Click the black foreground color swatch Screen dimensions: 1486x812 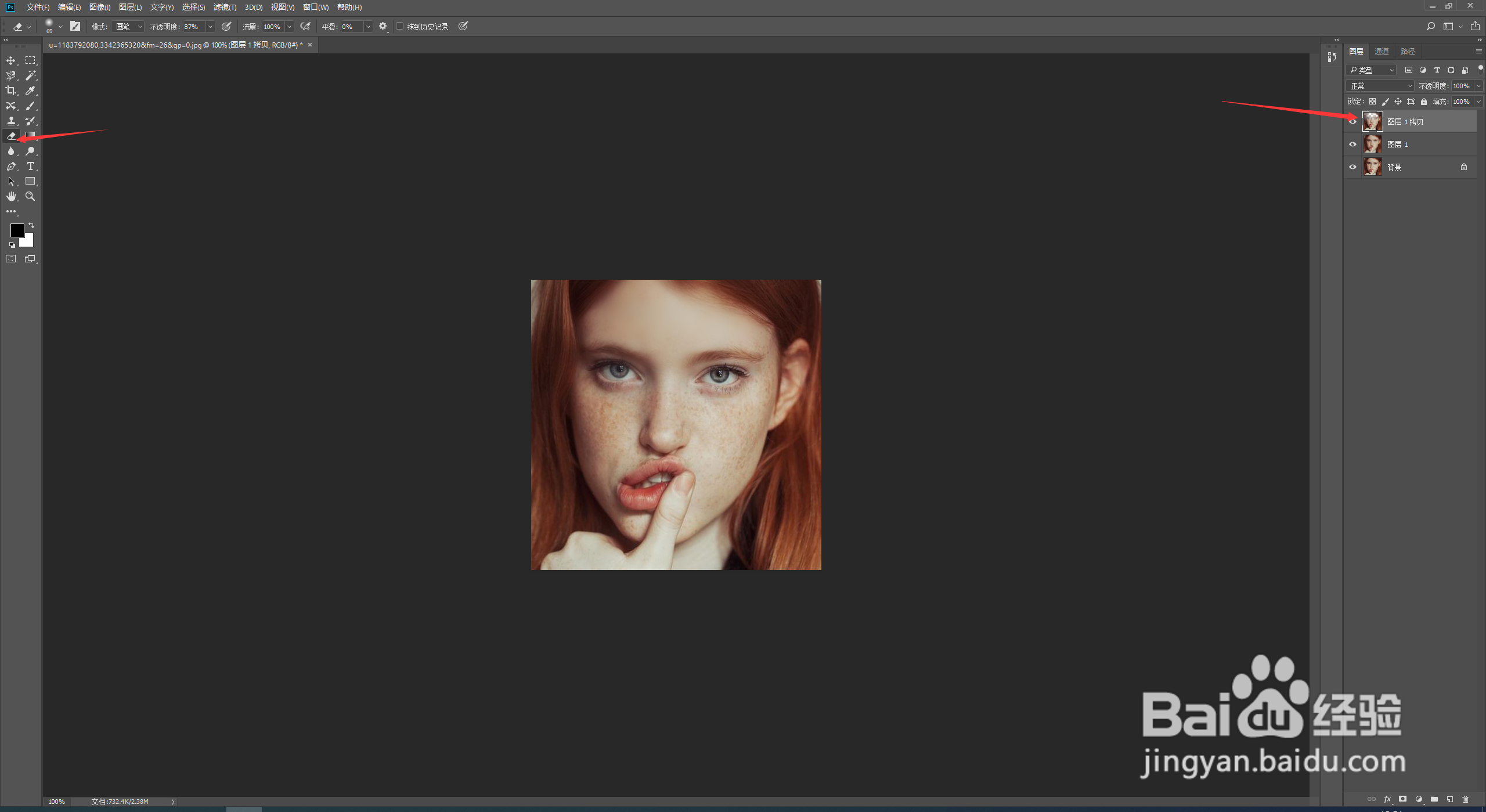click(16, 230)
